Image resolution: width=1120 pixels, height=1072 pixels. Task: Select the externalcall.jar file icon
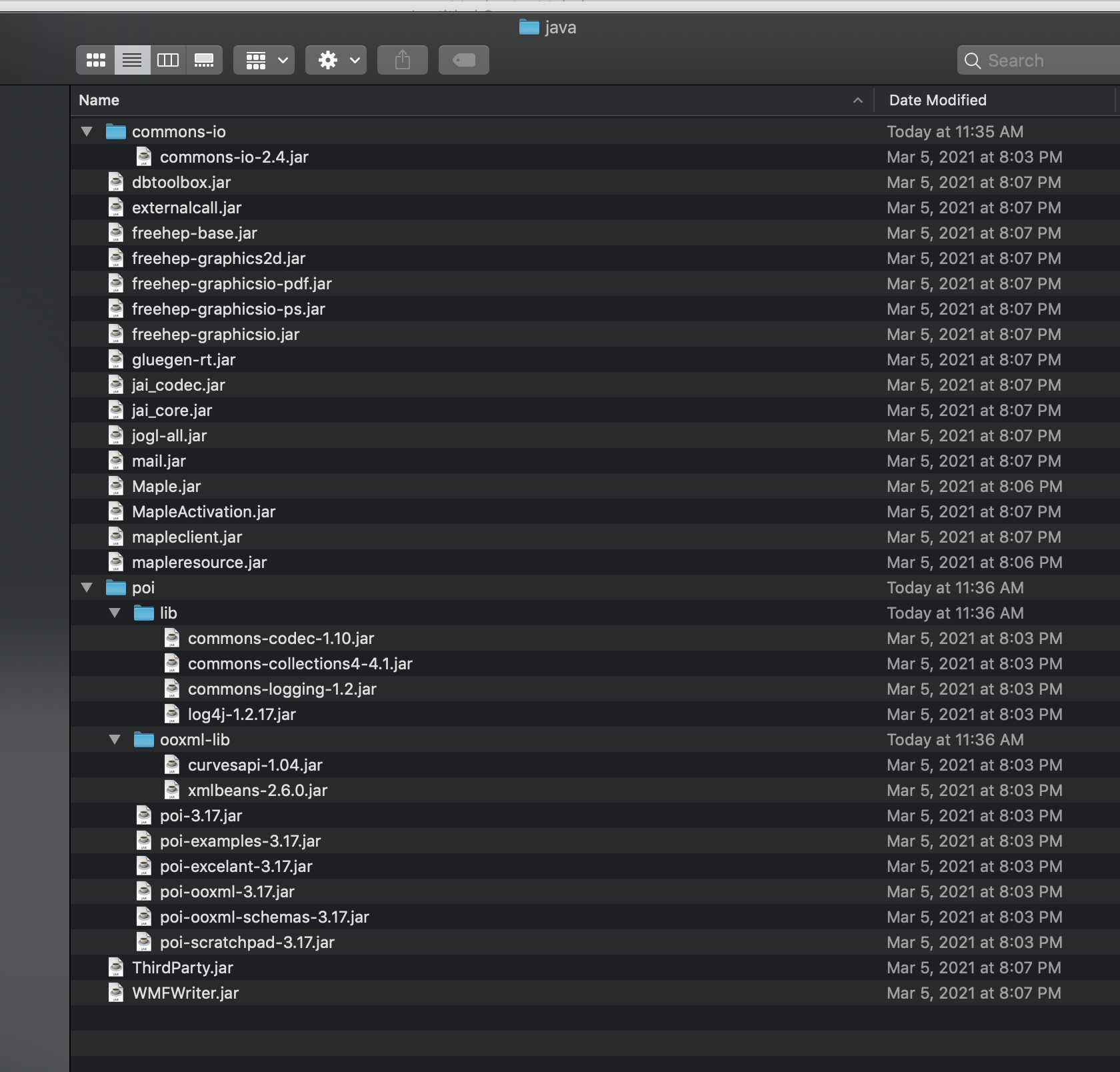pos(116,207)
